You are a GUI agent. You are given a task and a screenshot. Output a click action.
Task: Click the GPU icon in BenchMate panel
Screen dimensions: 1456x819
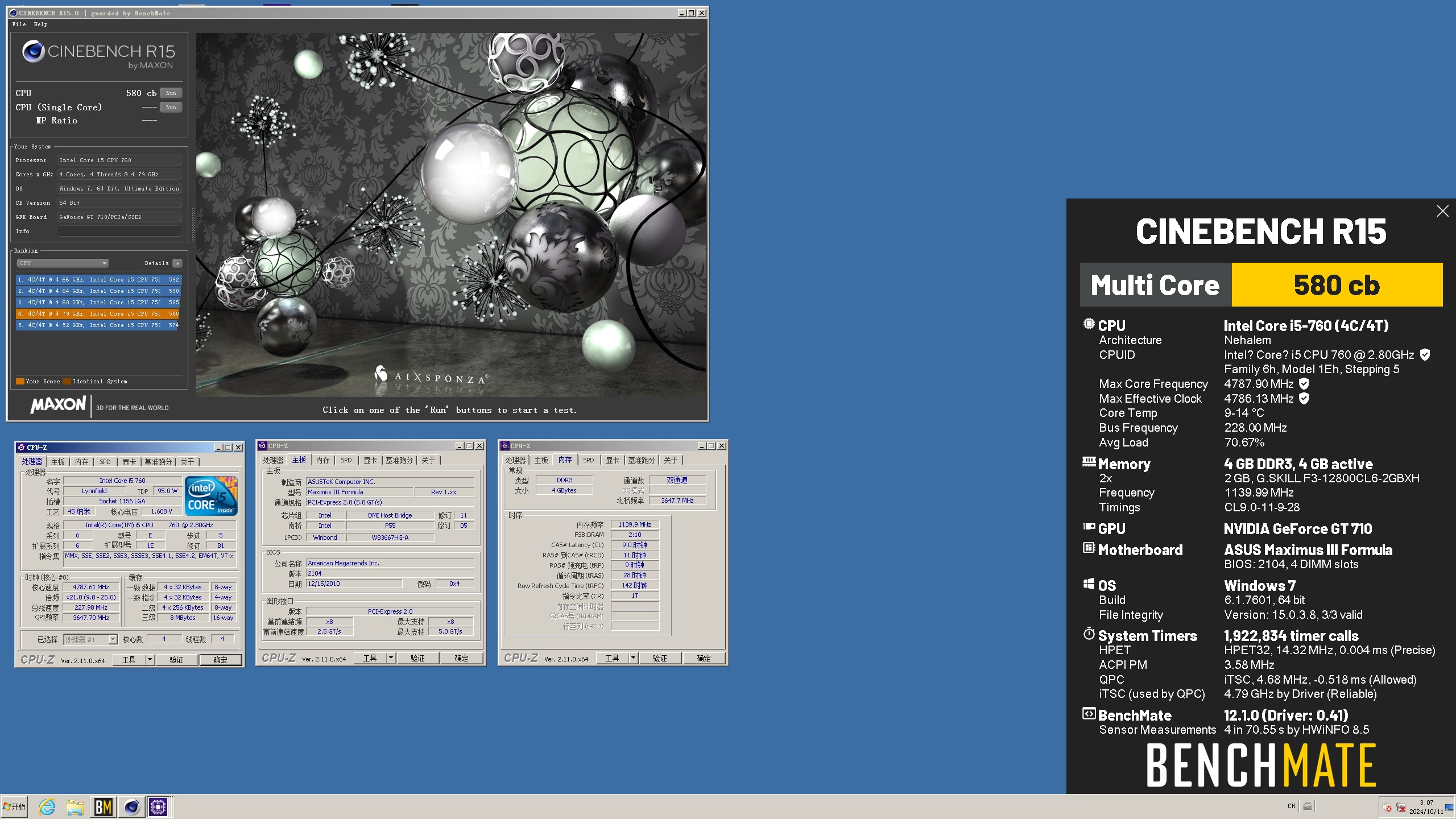(x=1089, y=527)
